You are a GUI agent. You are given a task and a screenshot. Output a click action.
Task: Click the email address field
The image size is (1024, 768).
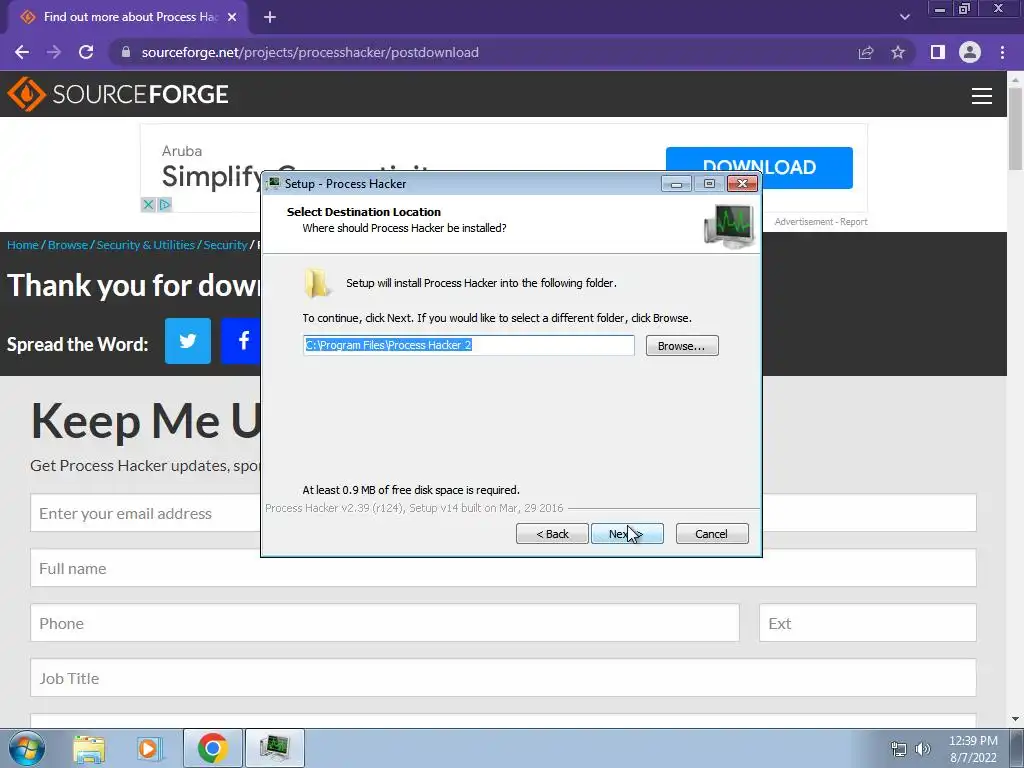pos(146,513)
